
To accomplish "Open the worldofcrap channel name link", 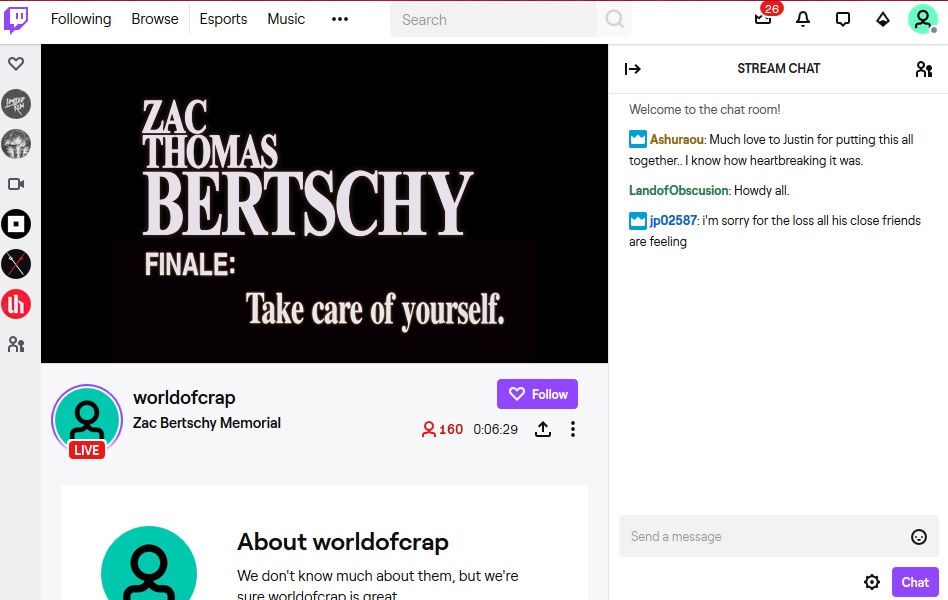I will click(x=184, y=397).
